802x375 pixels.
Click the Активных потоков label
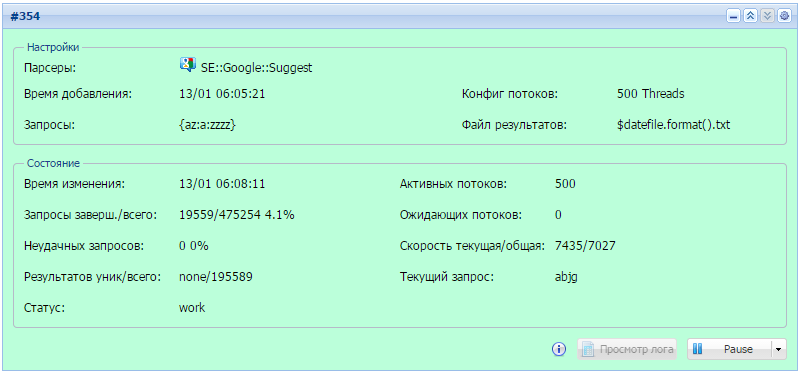click(x=453, y=184)
